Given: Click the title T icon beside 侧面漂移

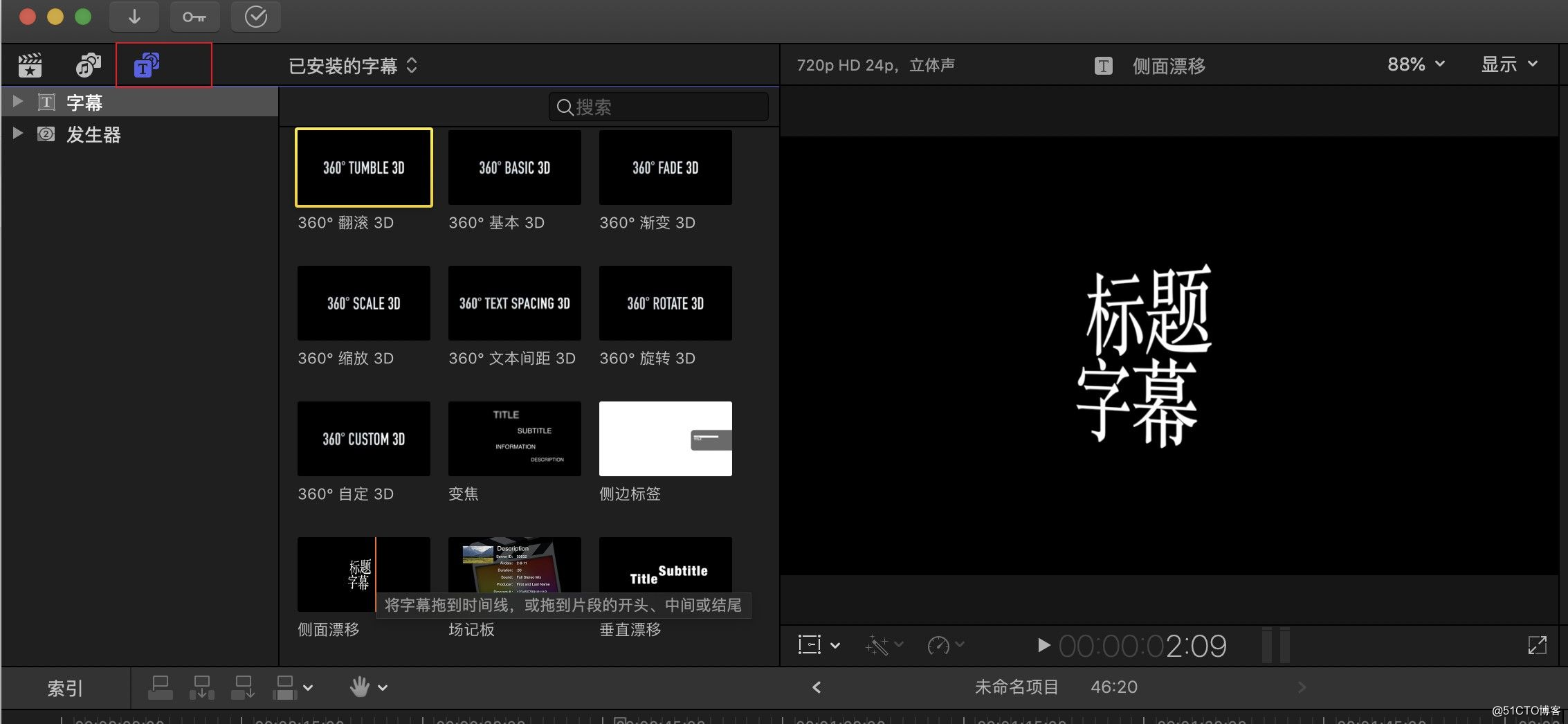Looking at the screenshot, I should coord(1104,66).
